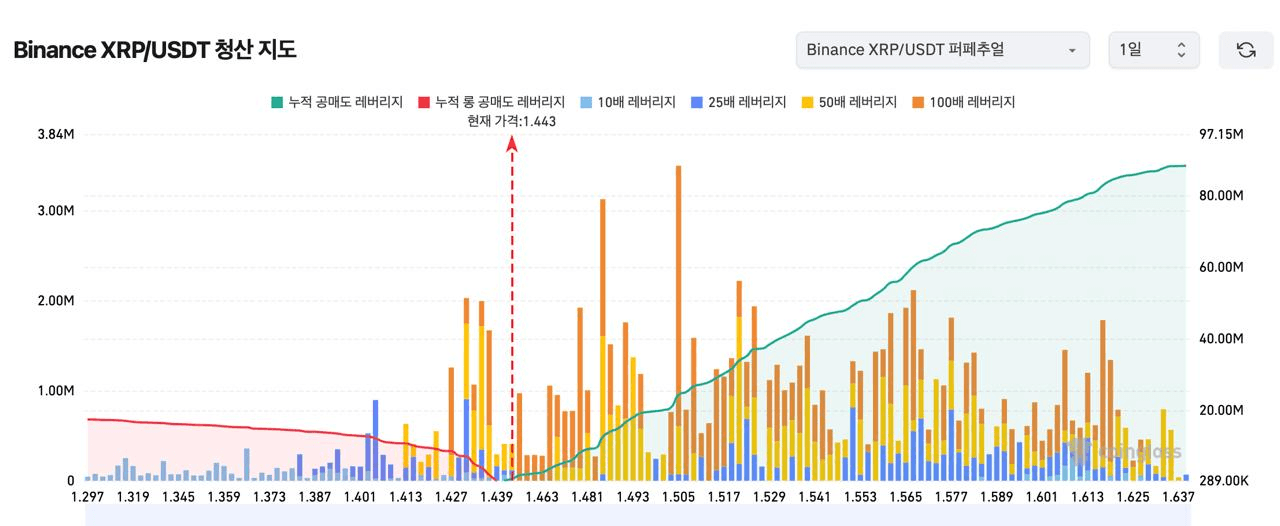The height and width of the screenshot is (526, 1280).
Task: Click the 1.565 price label on x-axis
Action: tap(905, 497)
